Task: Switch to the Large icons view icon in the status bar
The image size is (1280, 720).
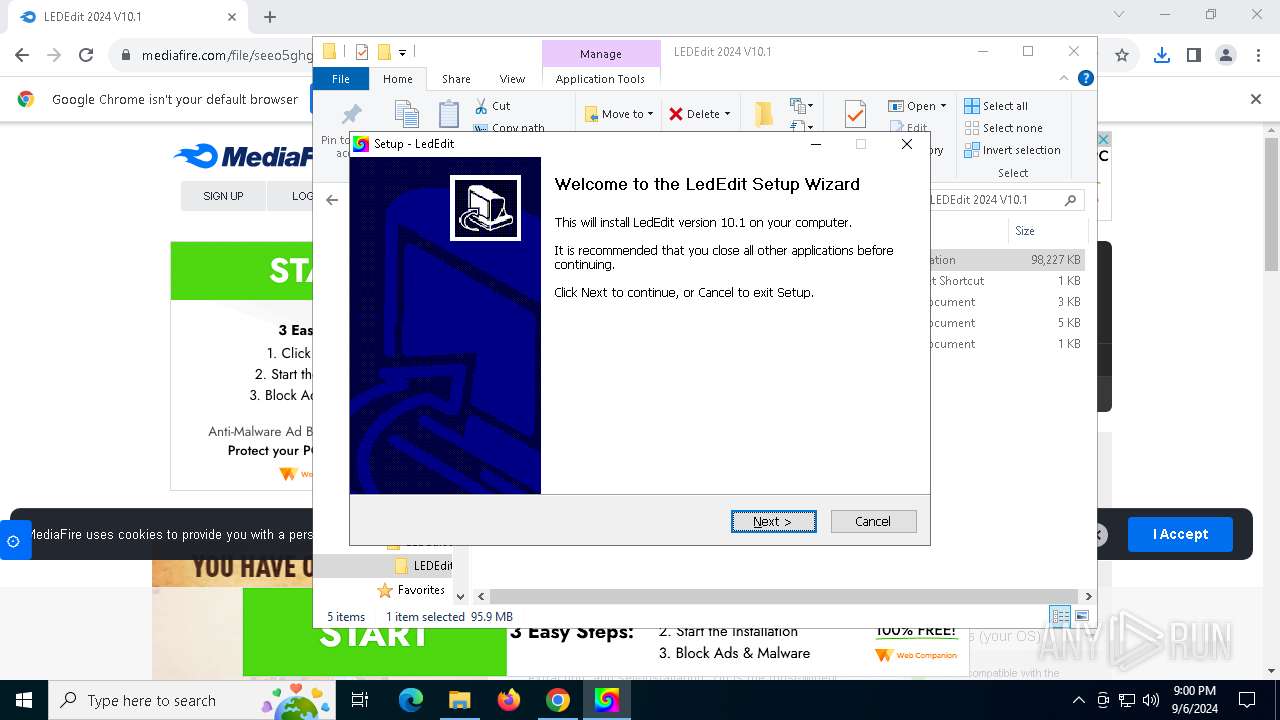Action: point(1081,616)
